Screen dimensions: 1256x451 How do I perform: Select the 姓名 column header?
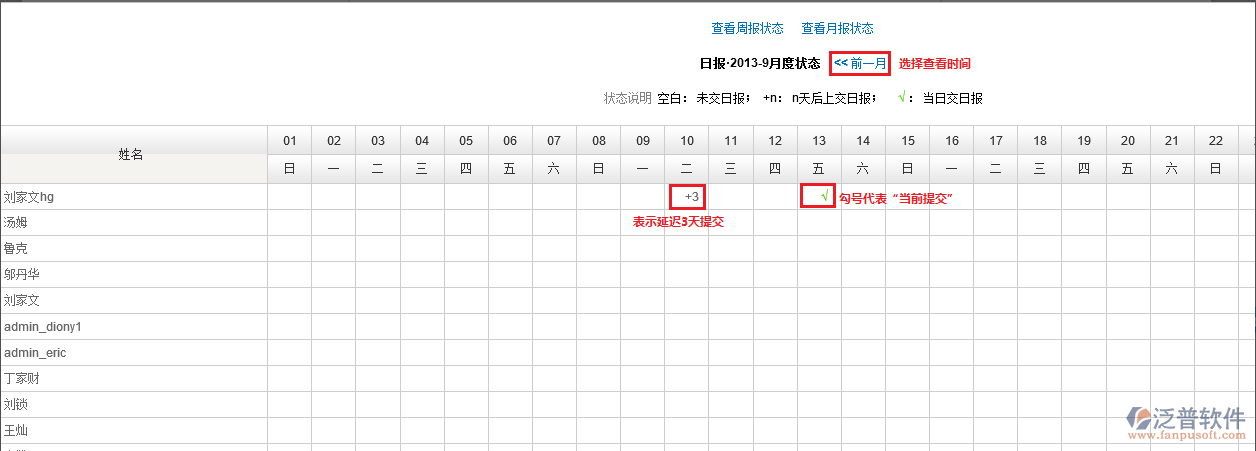point(131,154)
